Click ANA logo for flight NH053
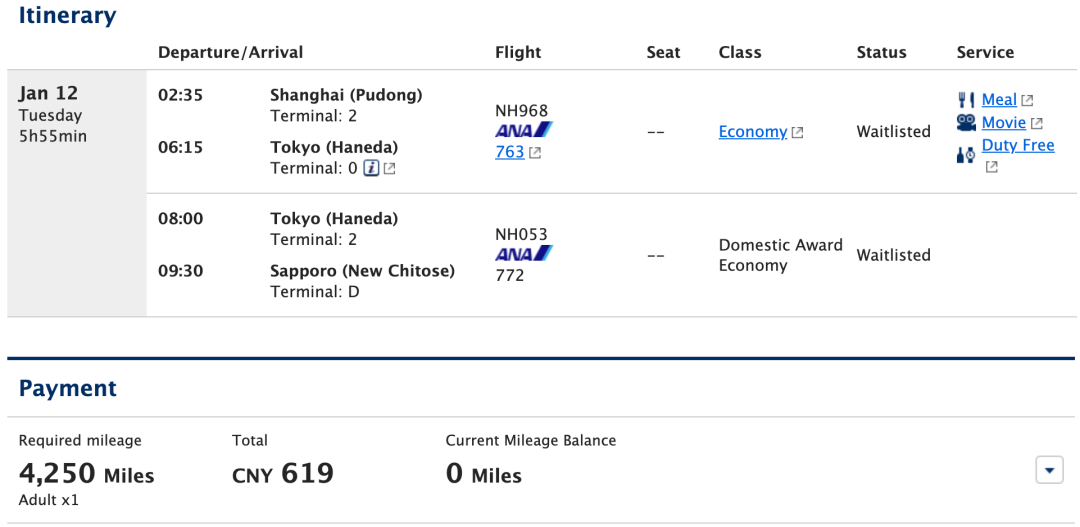 (x=523, y=254)
